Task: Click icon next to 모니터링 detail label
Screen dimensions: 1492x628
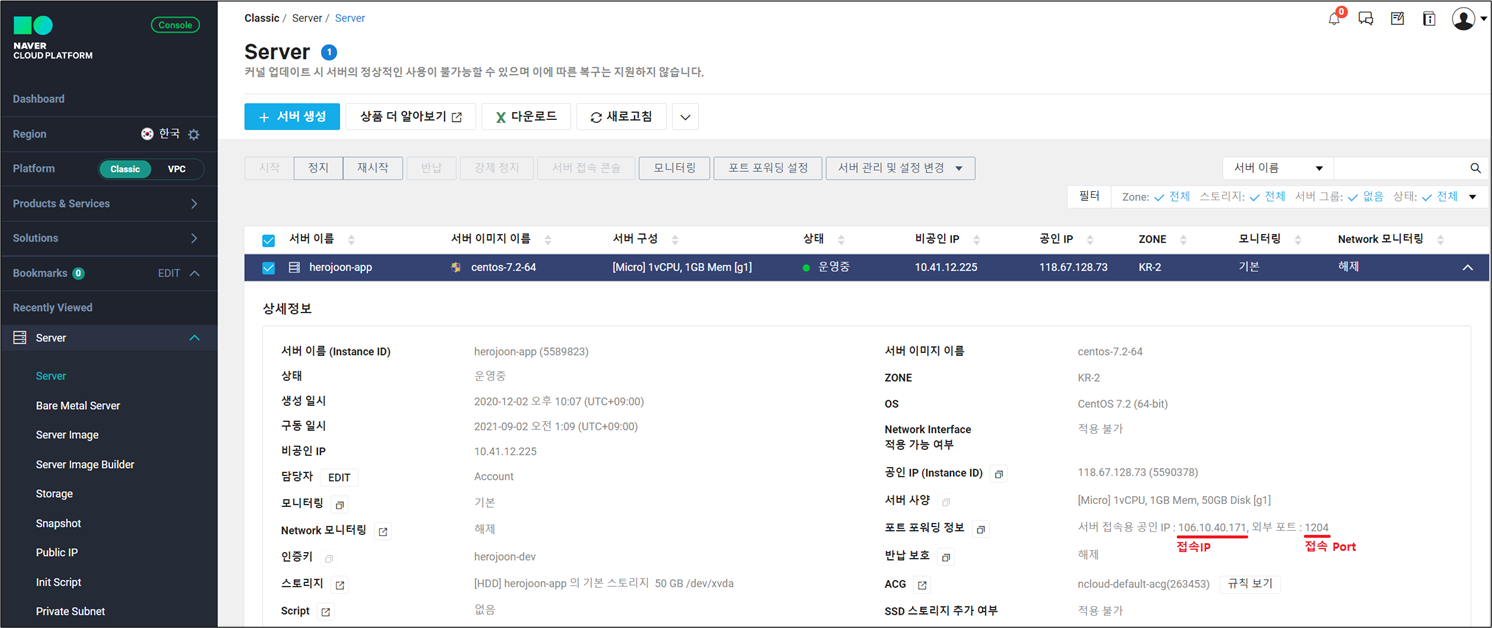Action: coord(339,505)
